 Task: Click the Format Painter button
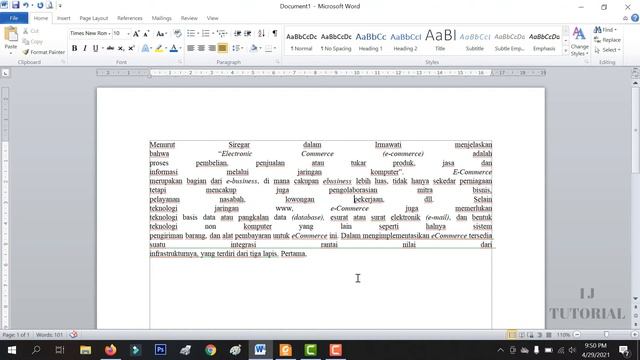pyautogui.click(x=44, y=52)
